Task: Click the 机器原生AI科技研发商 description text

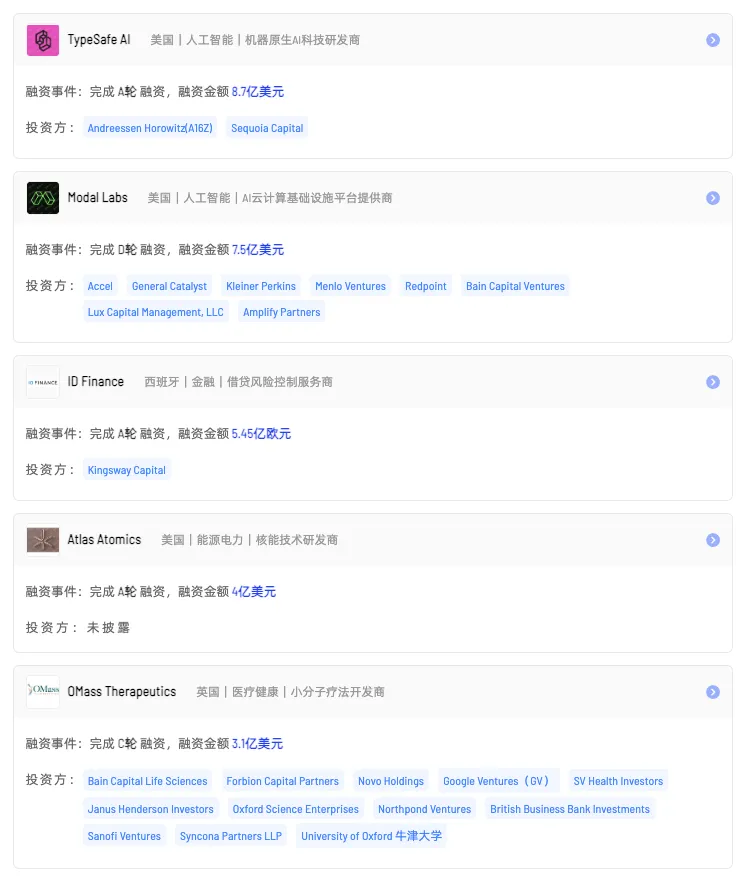Action: 302,40
